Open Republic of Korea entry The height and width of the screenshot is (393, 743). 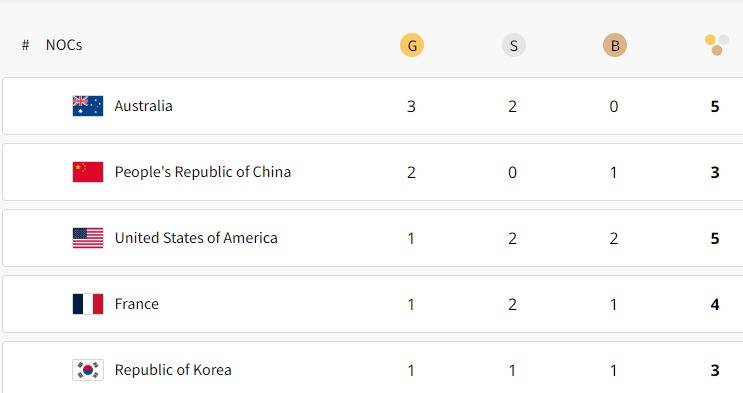point(173,370)
